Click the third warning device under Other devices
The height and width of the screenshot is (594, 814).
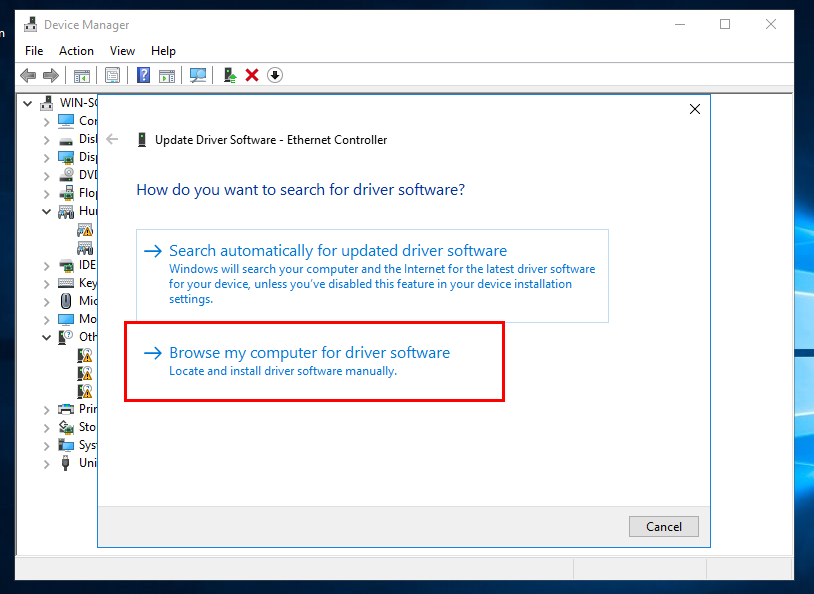point(85,390)
